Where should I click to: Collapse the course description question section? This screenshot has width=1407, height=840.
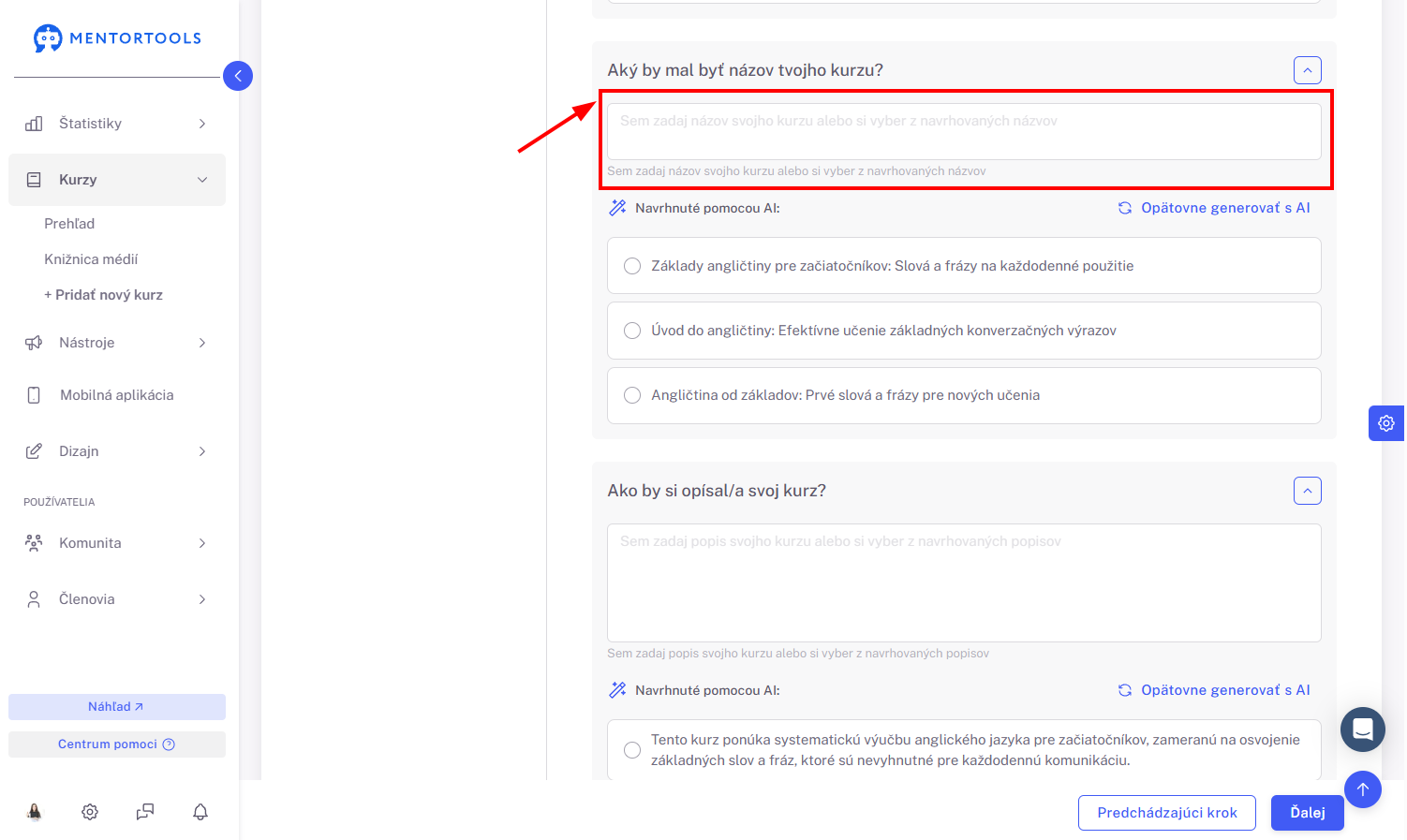point(1308,491)
